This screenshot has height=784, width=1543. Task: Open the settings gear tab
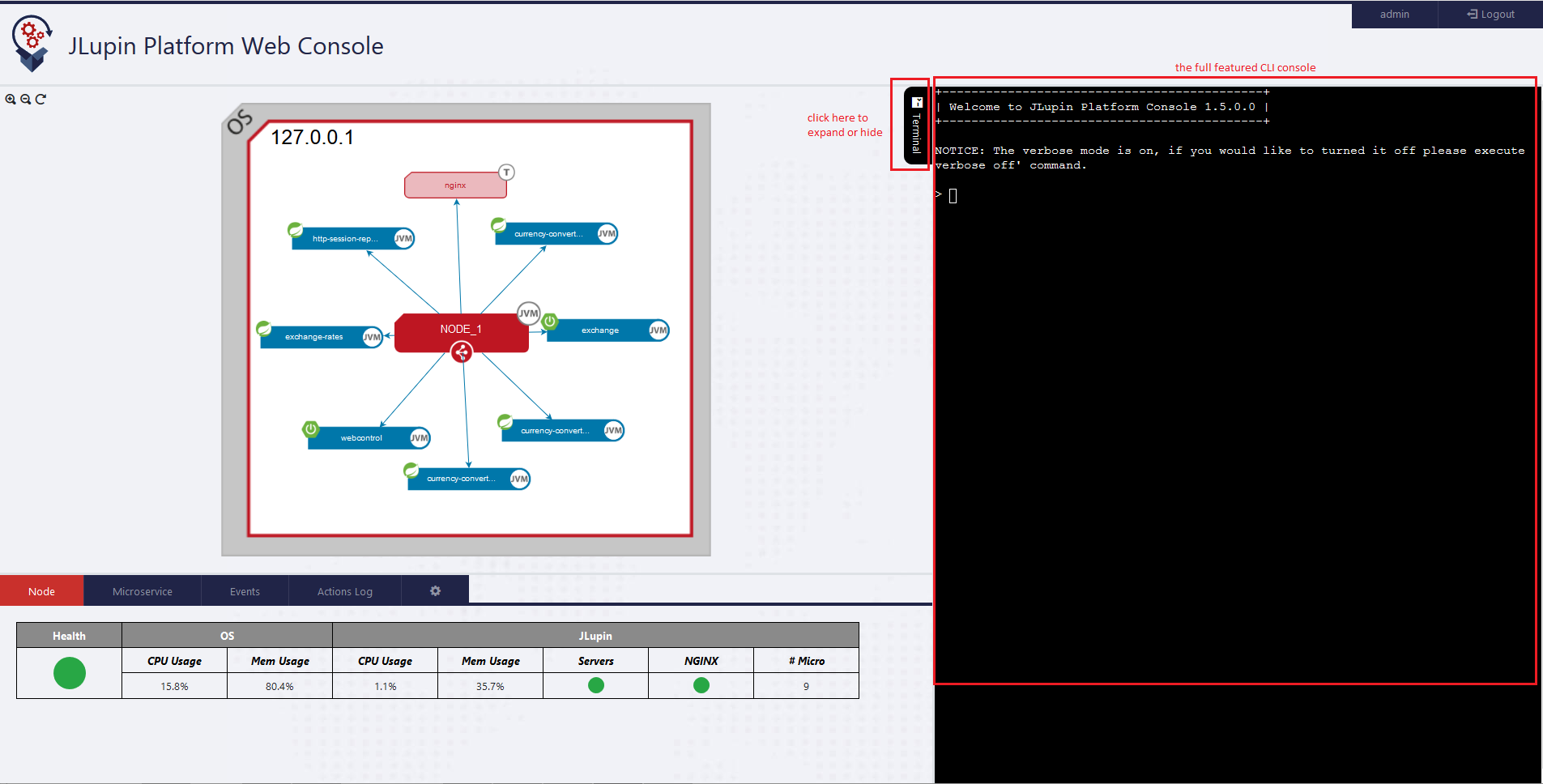[435, 591]
